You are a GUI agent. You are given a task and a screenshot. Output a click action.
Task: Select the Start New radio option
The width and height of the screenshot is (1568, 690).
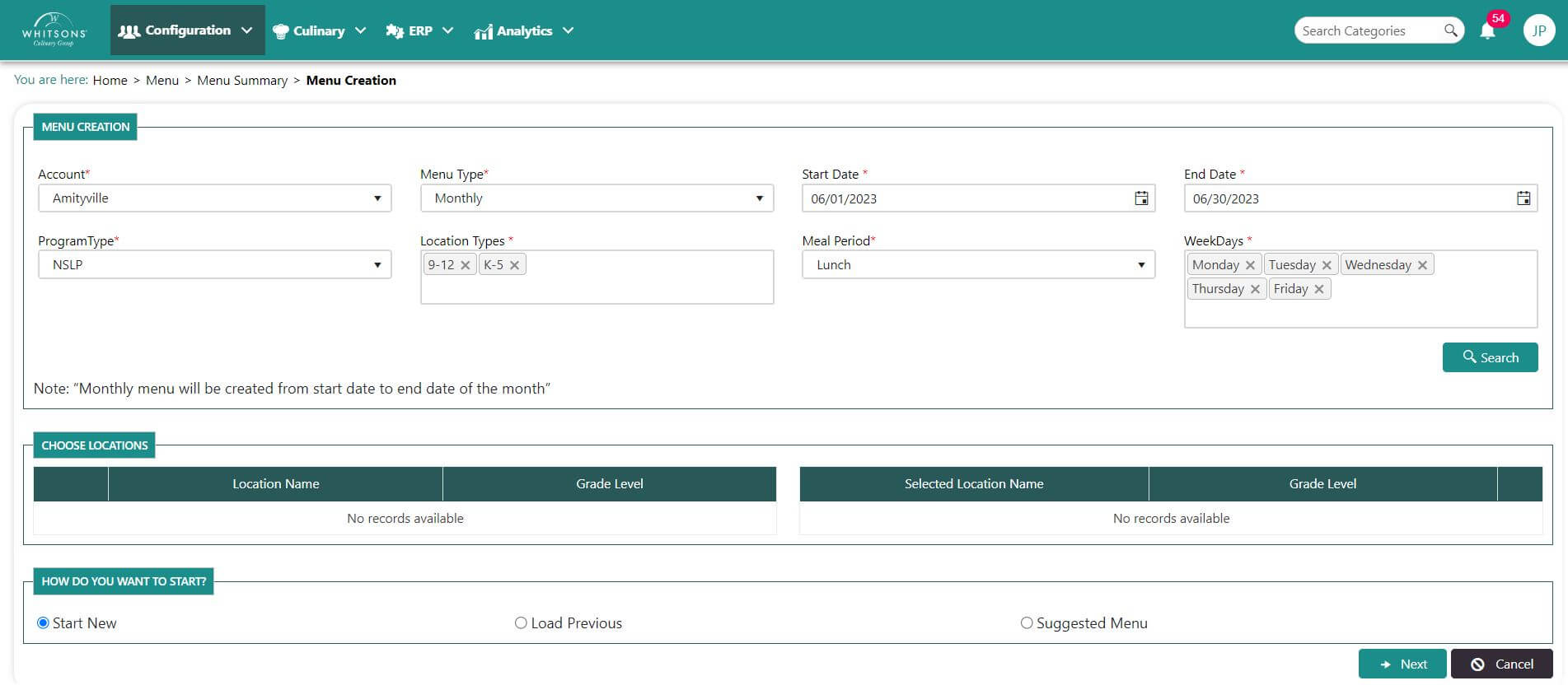[x=44, y=623]
